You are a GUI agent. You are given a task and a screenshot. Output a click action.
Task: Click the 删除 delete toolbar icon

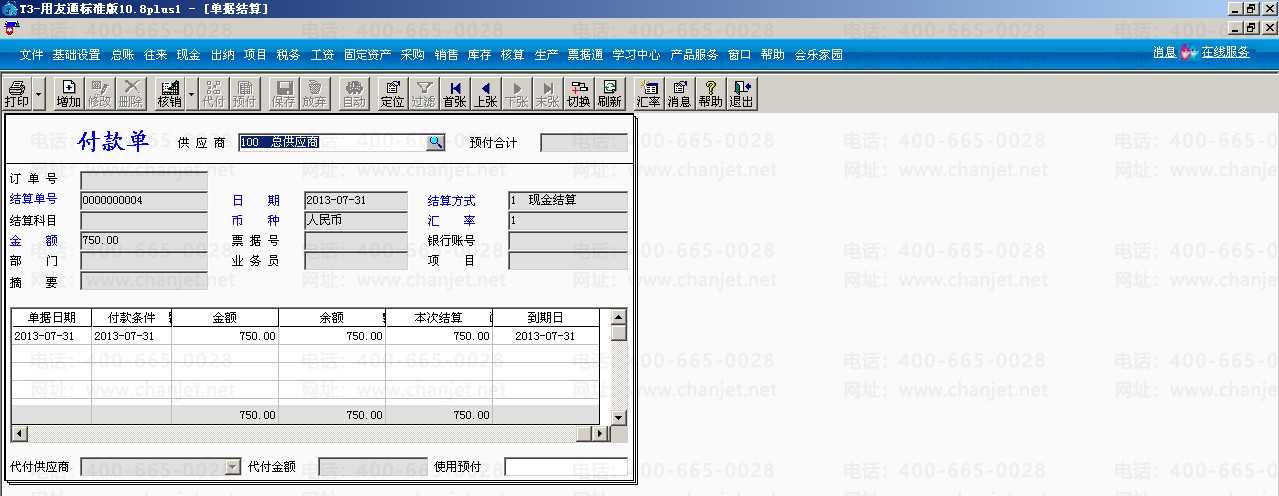pos(130,94)
